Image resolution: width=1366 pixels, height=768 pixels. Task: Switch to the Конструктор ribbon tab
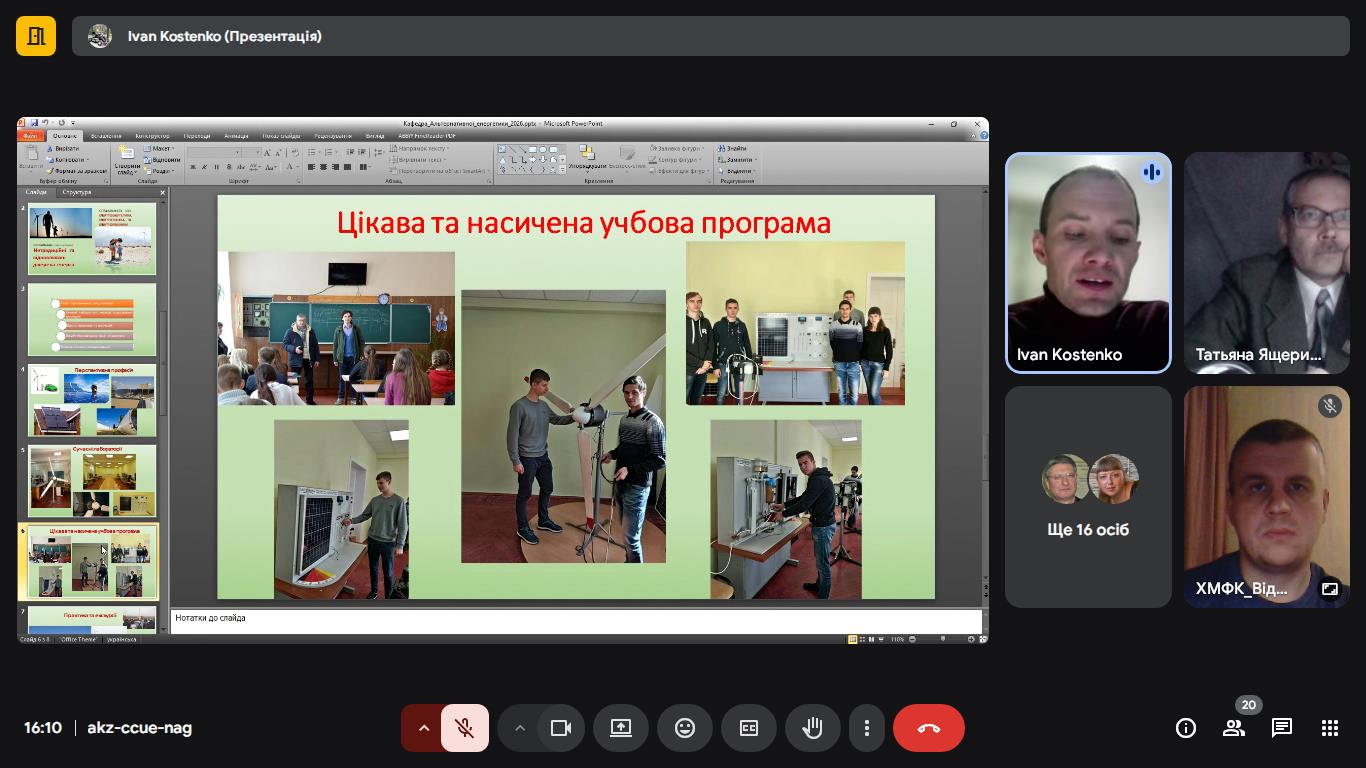(152, 136)
